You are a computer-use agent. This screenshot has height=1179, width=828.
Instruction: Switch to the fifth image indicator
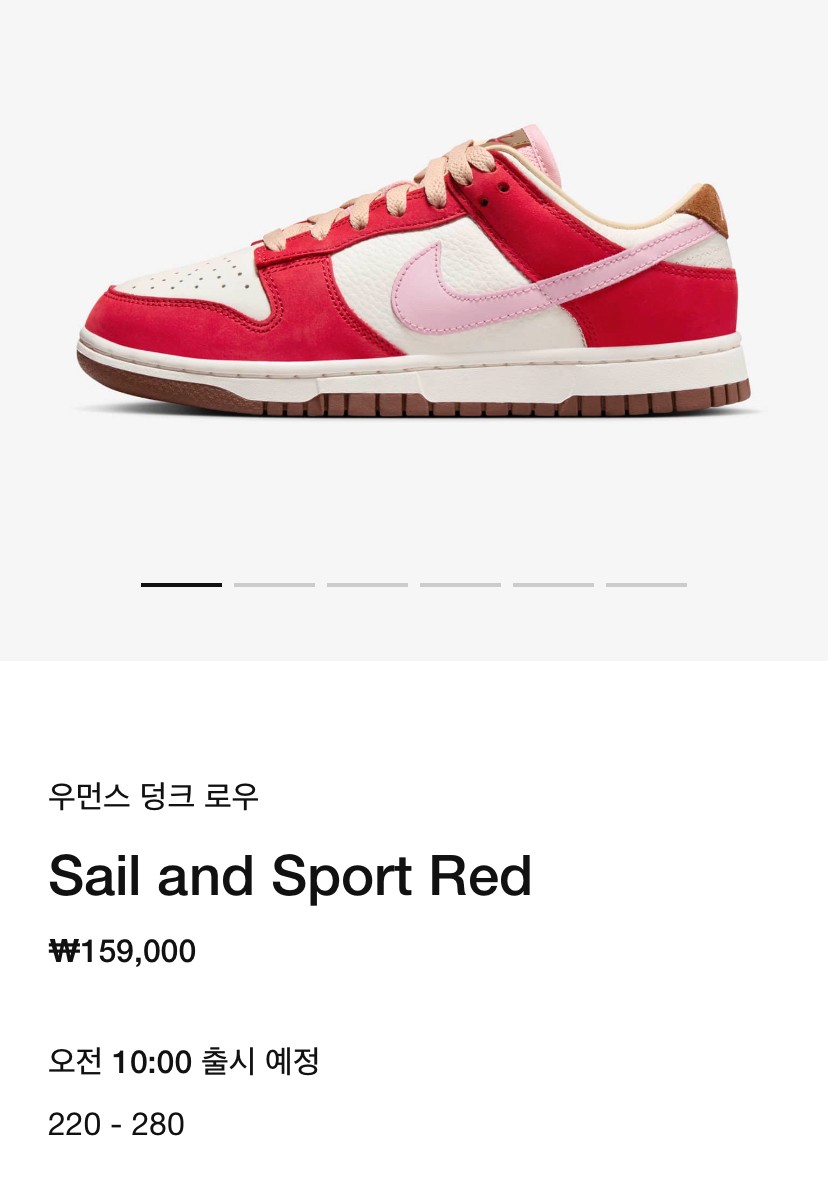click(553, 584)
